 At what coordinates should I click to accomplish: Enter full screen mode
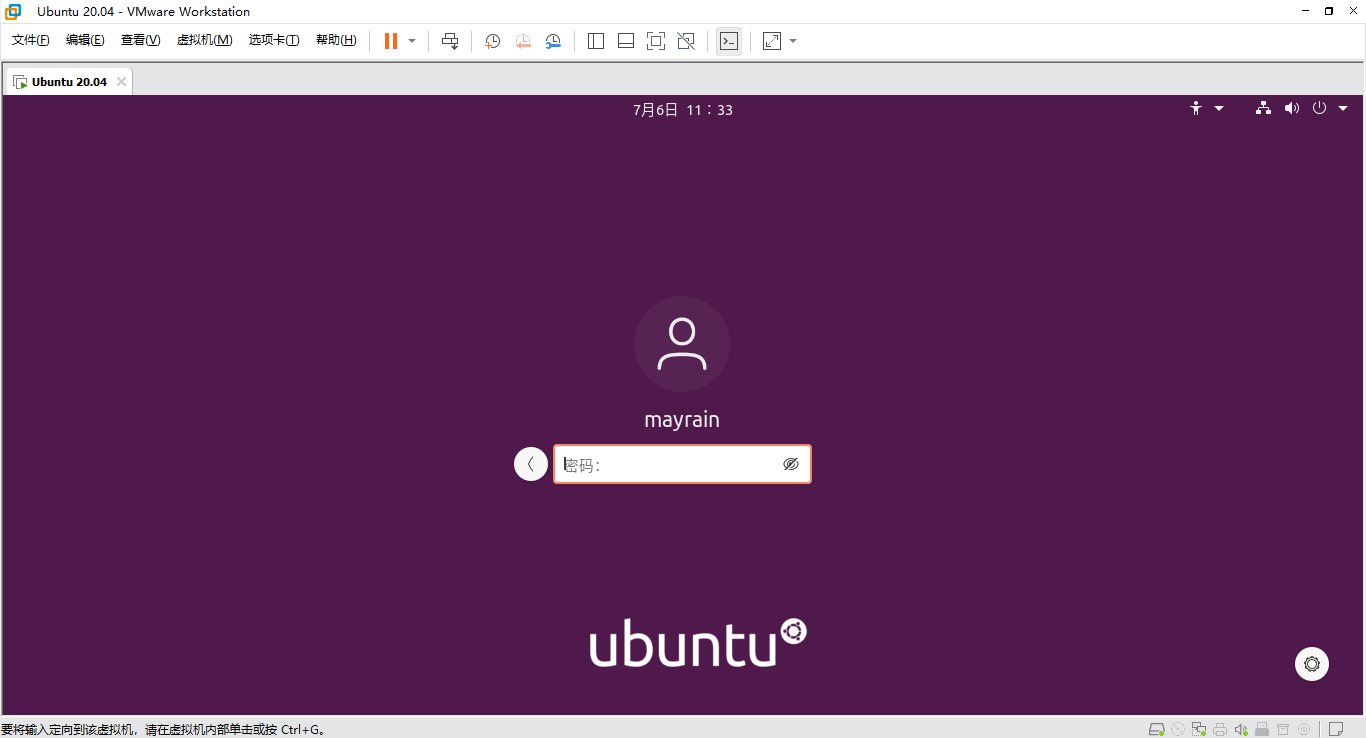pos(656,41)
